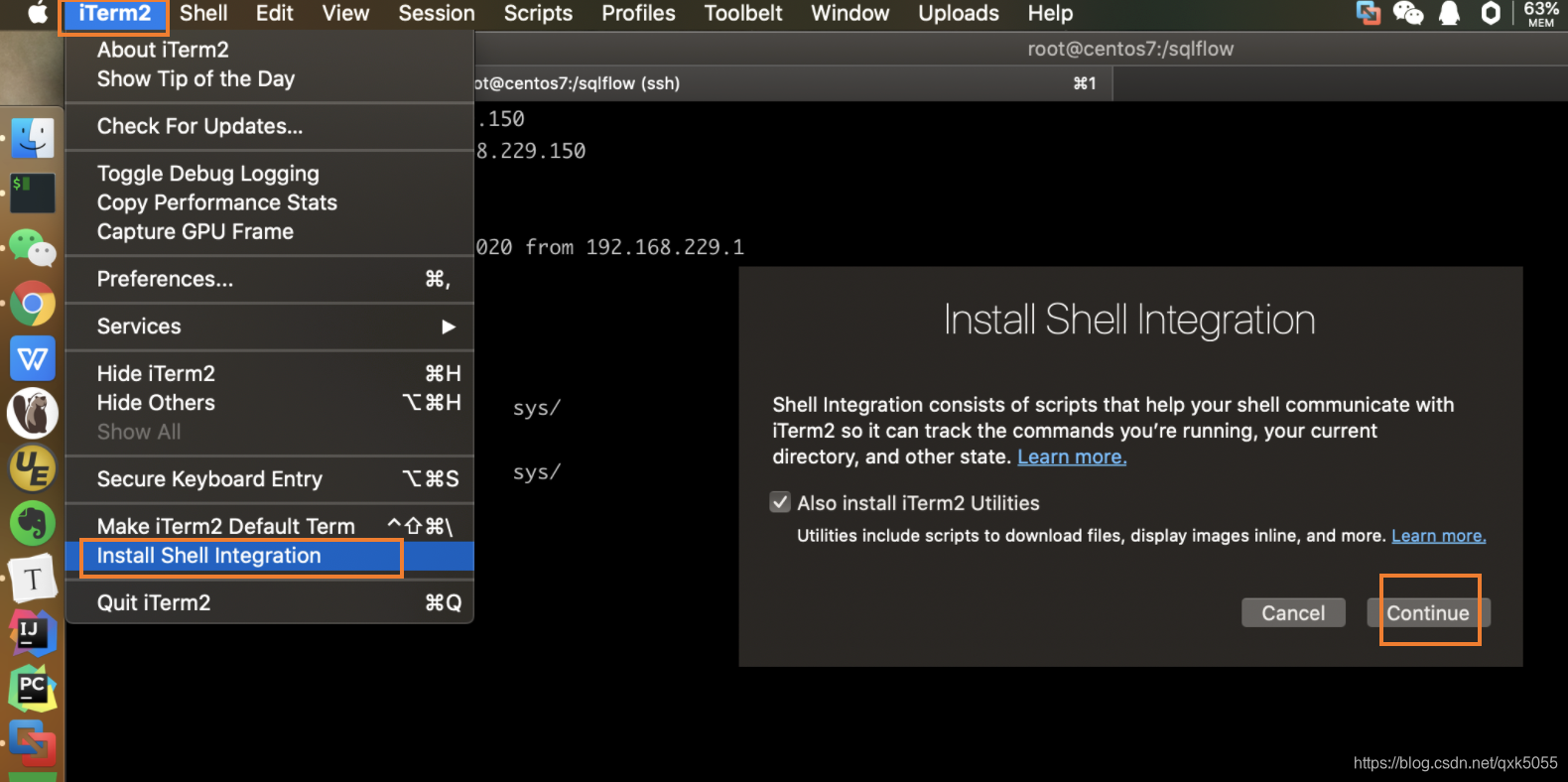1568x782 pixels.
Task: Click the hexagon status icon in menu bar
Action: point(1491,13)
